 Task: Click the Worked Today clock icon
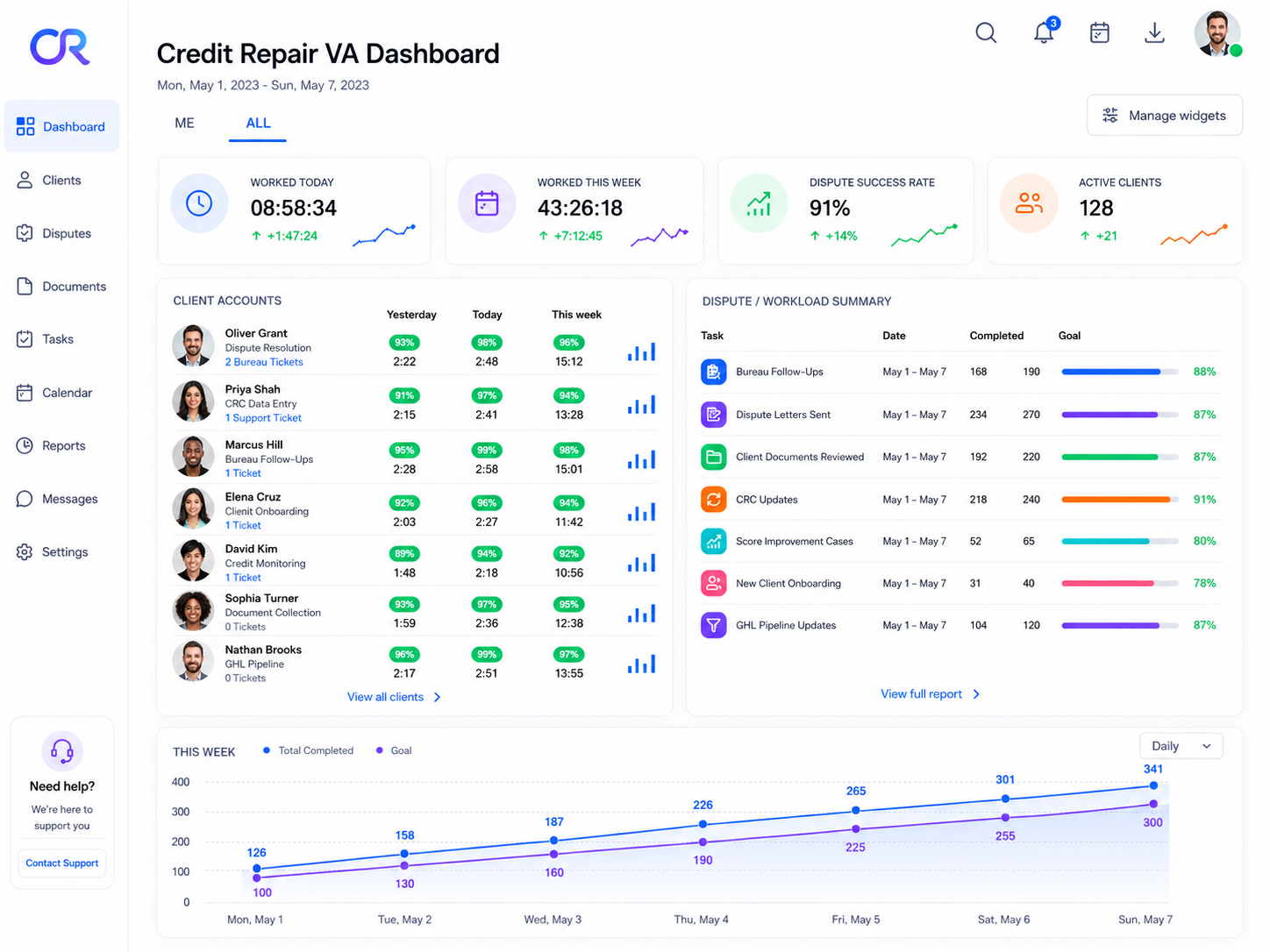199,203
